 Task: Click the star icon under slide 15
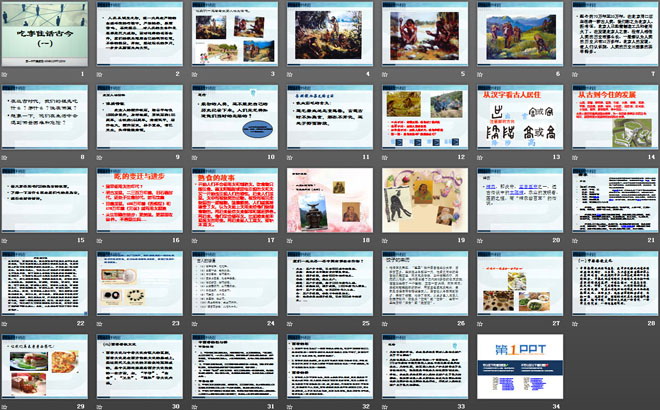tap(5, 241)
